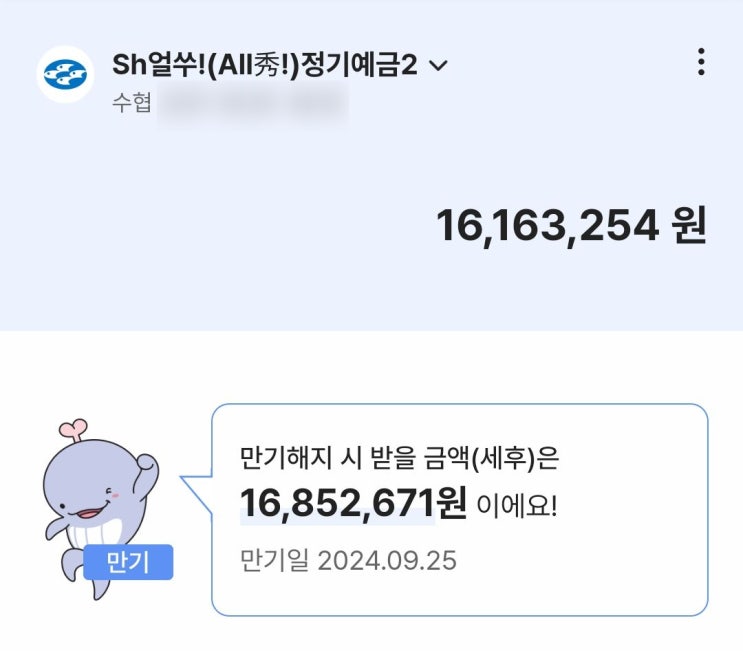Click the 만기일 2024.09.25 maturity date

pyautogui.click(x=348, y=561)
